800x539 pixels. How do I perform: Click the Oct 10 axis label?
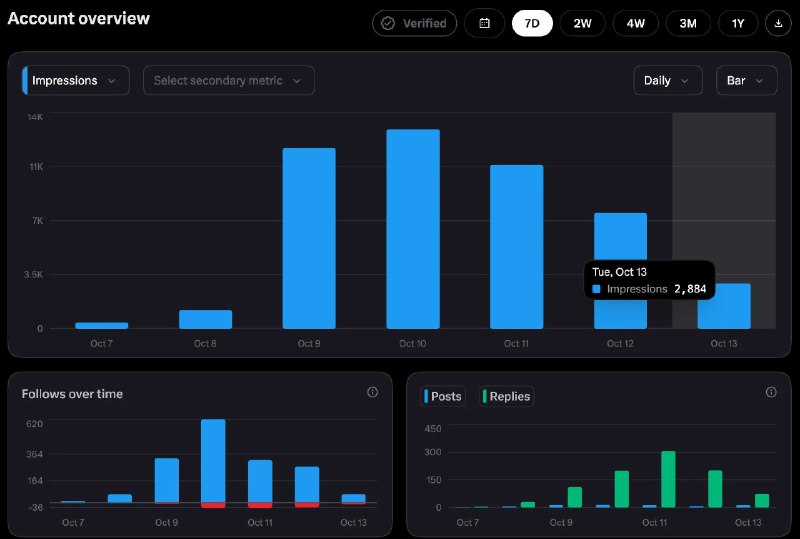[x=412, y=344]
